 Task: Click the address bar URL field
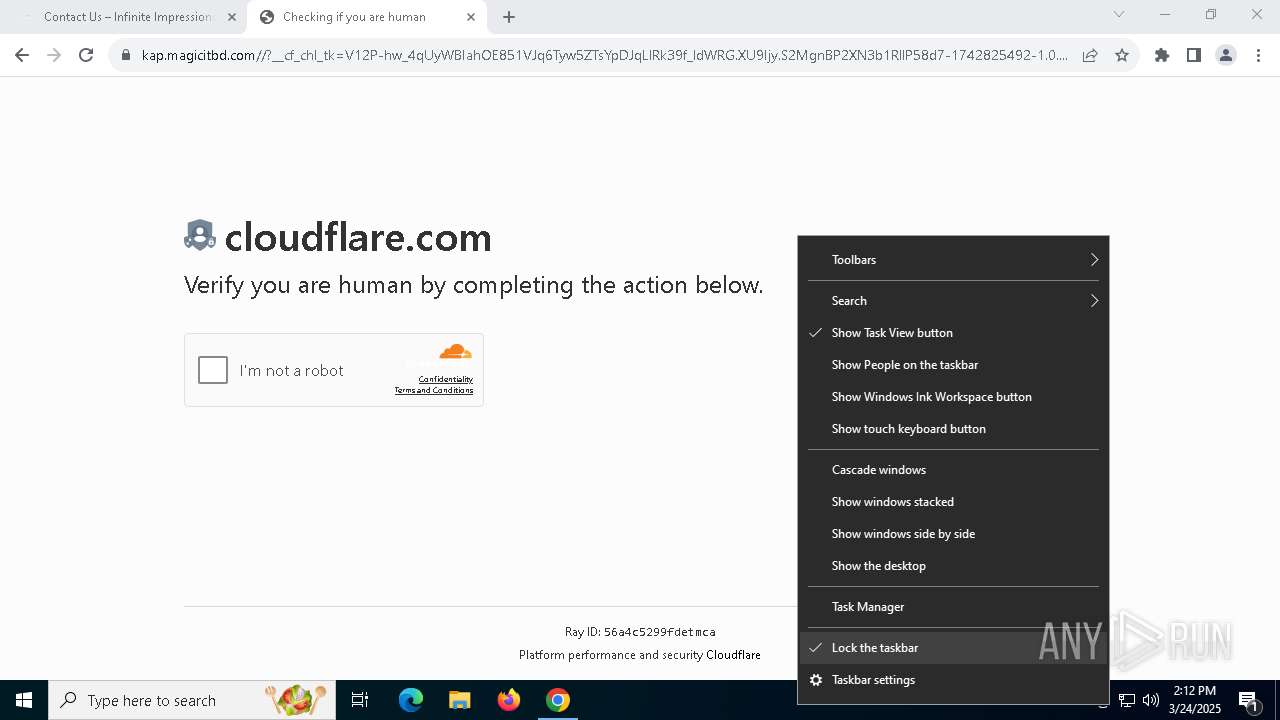(x=604, y=55)
